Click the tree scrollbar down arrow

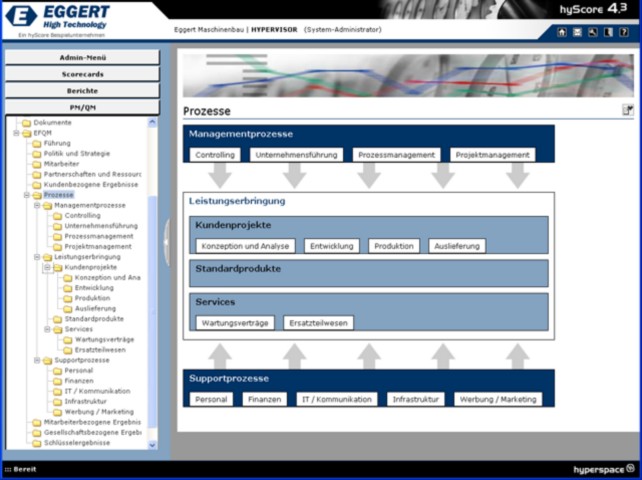click(153, 444)
